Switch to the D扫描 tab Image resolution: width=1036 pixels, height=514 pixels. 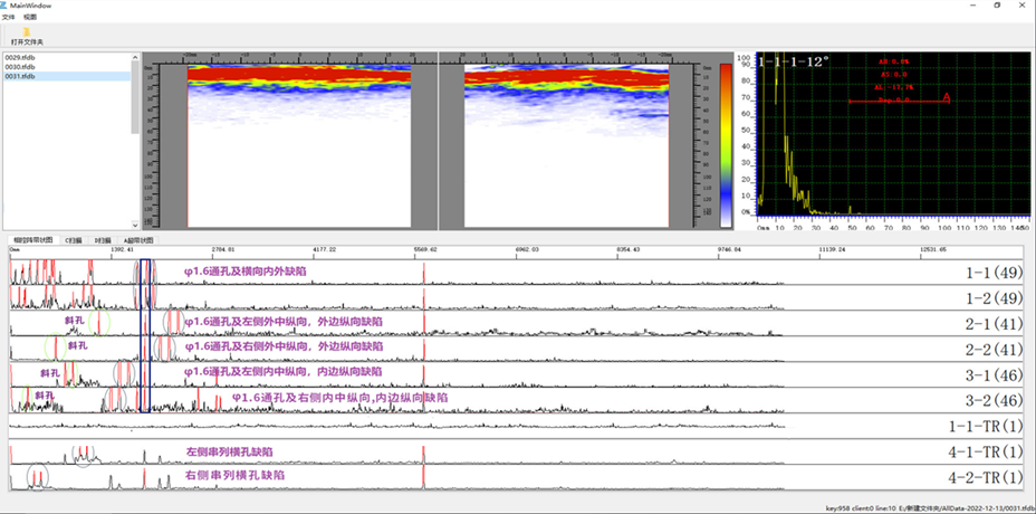[x=102, y=240]
